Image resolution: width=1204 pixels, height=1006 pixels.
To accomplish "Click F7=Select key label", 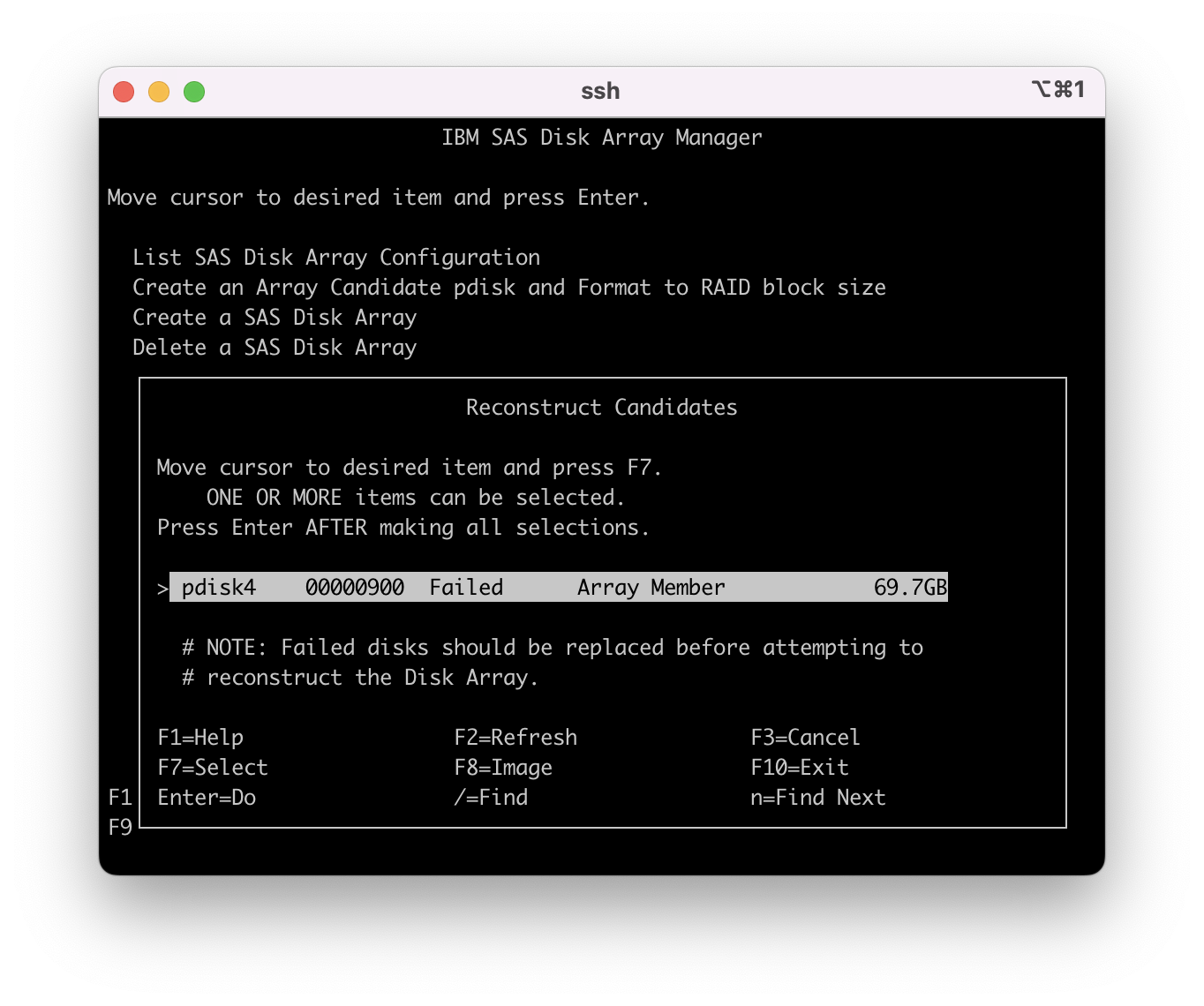I will pos(213,768).
